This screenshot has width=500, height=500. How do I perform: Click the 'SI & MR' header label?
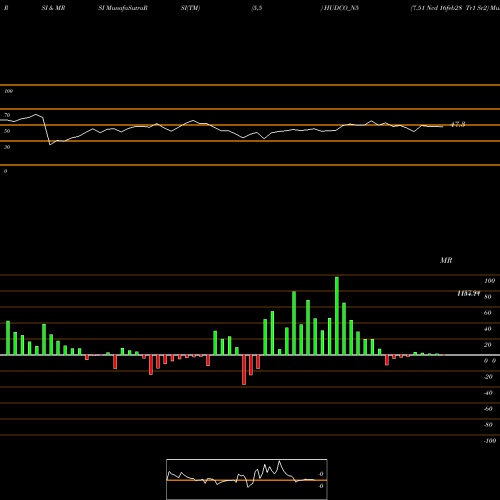click(53, 8)
